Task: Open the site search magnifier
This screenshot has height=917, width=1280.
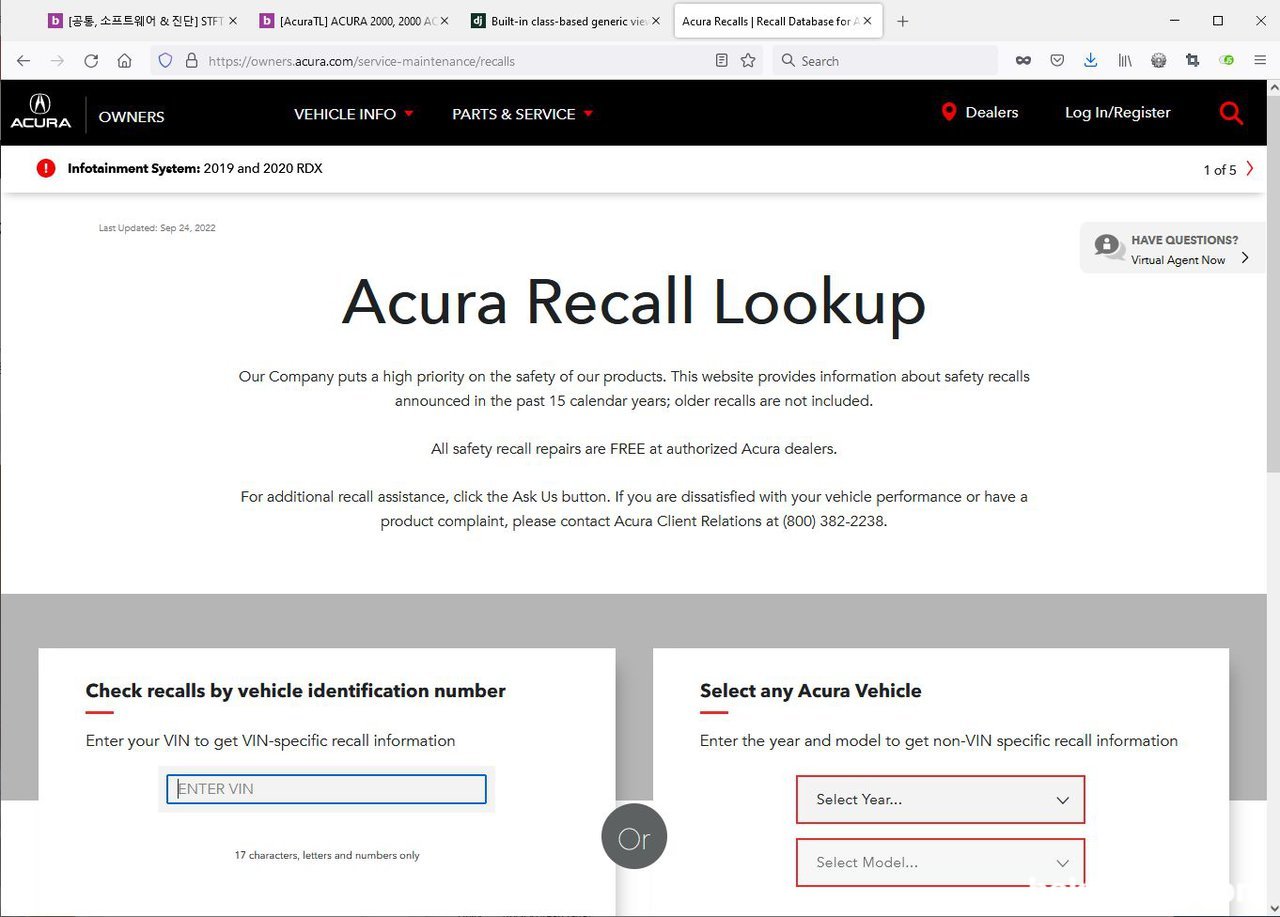Action: [1231, 113]
